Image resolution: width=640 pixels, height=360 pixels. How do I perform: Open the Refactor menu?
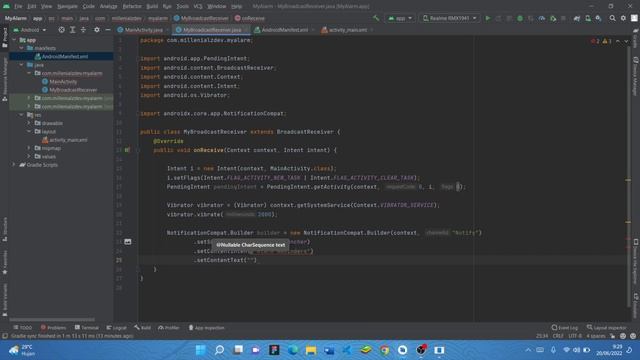[x=132, y=7]
